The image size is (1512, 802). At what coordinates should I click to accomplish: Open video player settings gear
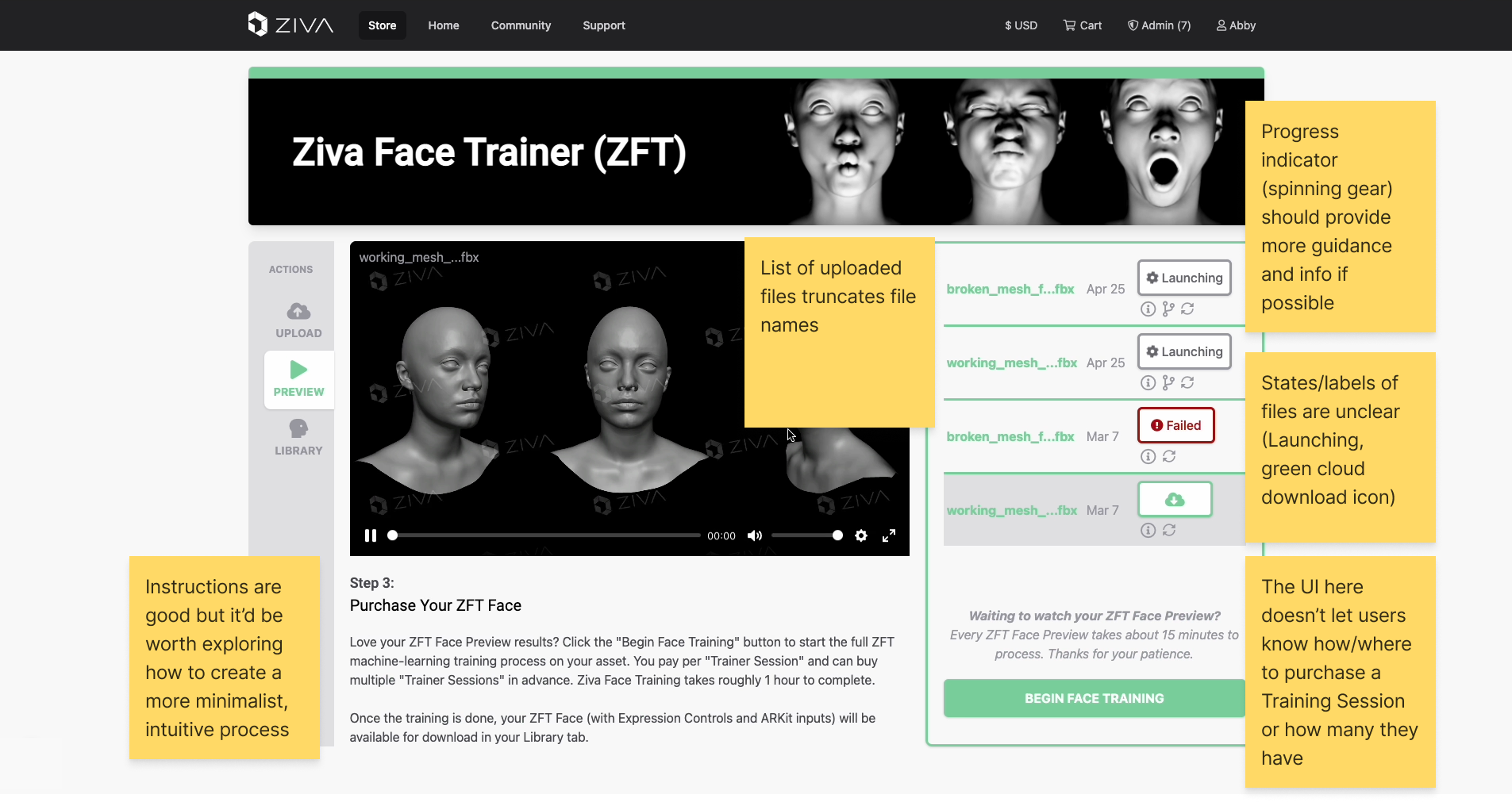tap(861, 535)
